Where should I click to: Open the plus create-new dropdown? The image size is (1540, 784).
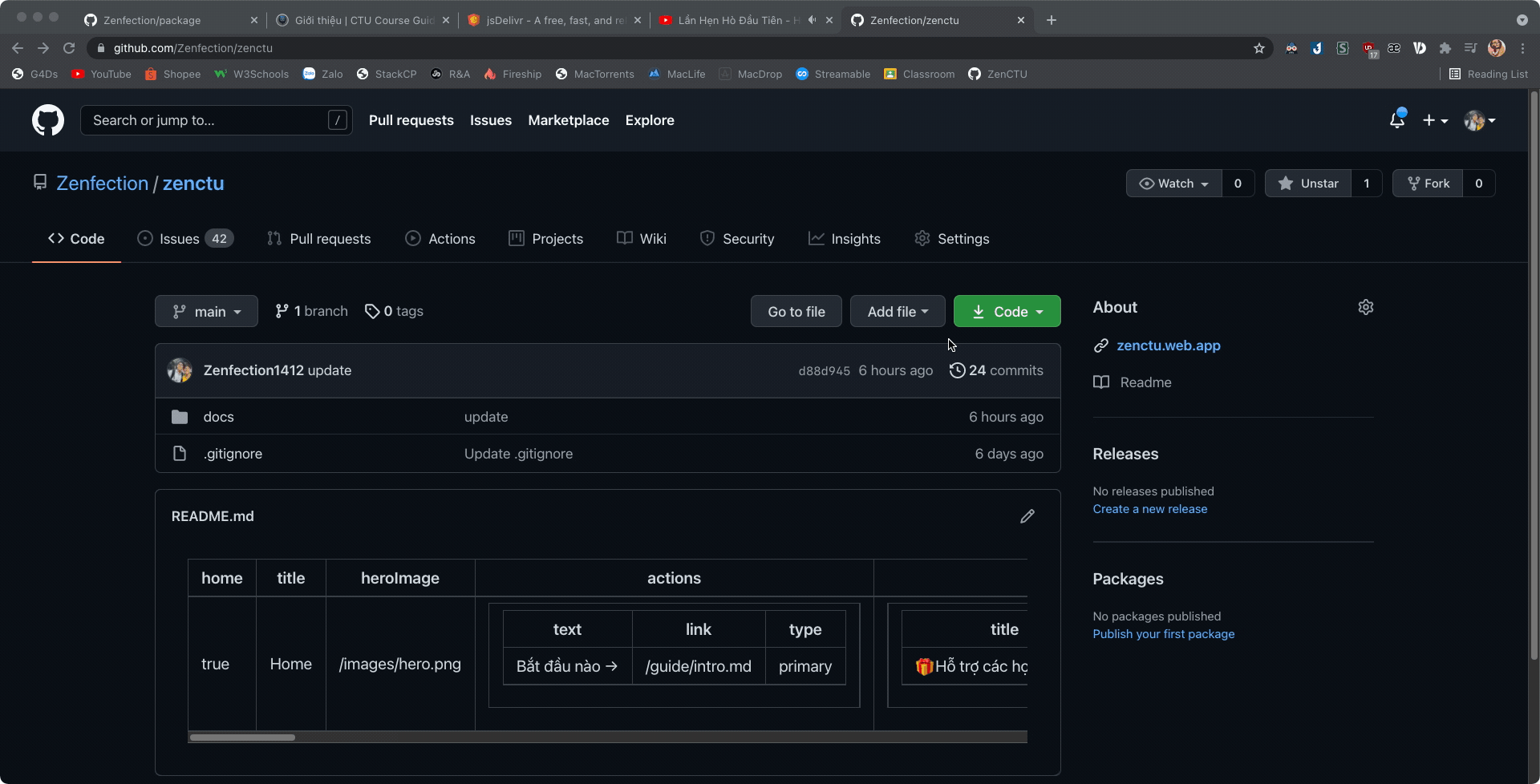(x=1435, y=120)
